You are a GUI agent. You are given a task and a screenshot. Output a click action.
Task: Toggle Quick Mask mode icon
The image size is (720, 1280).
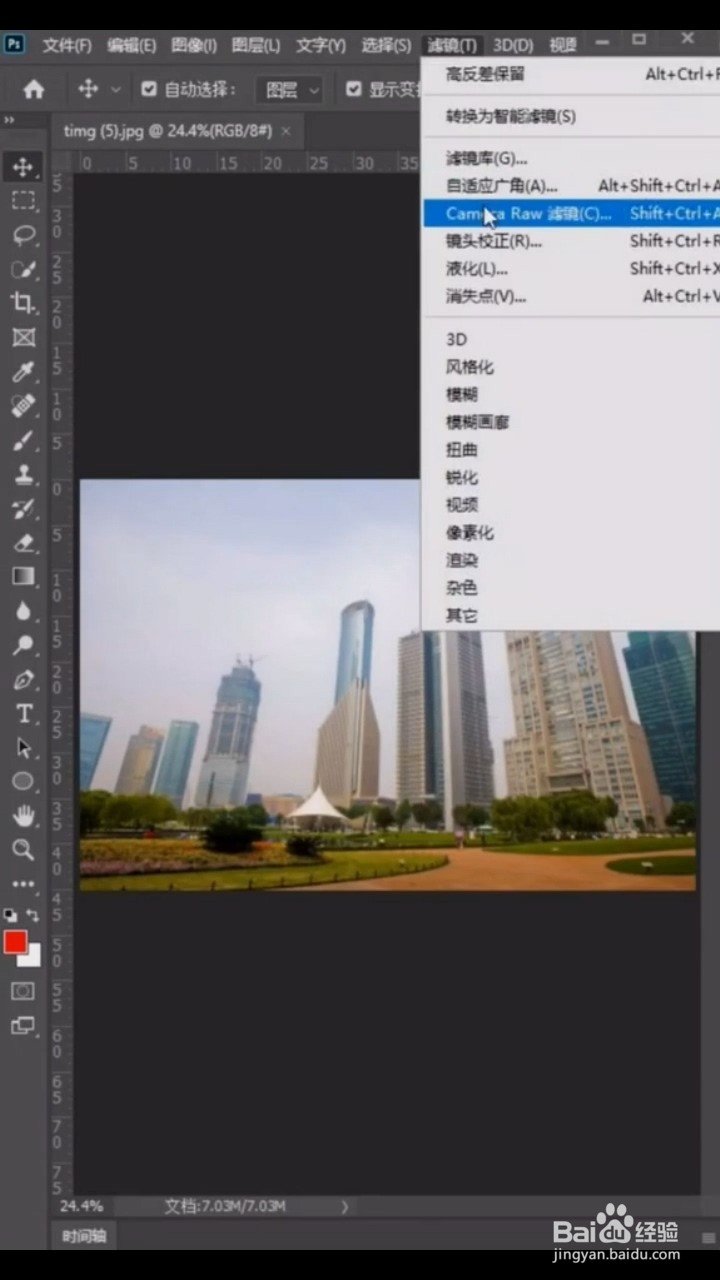click(x=23, y=991)
